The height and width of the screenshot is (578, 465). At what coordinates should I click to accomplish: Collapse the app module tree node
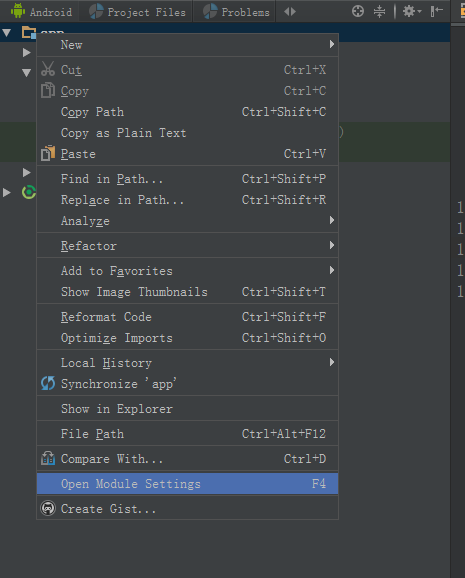[7, 33]
